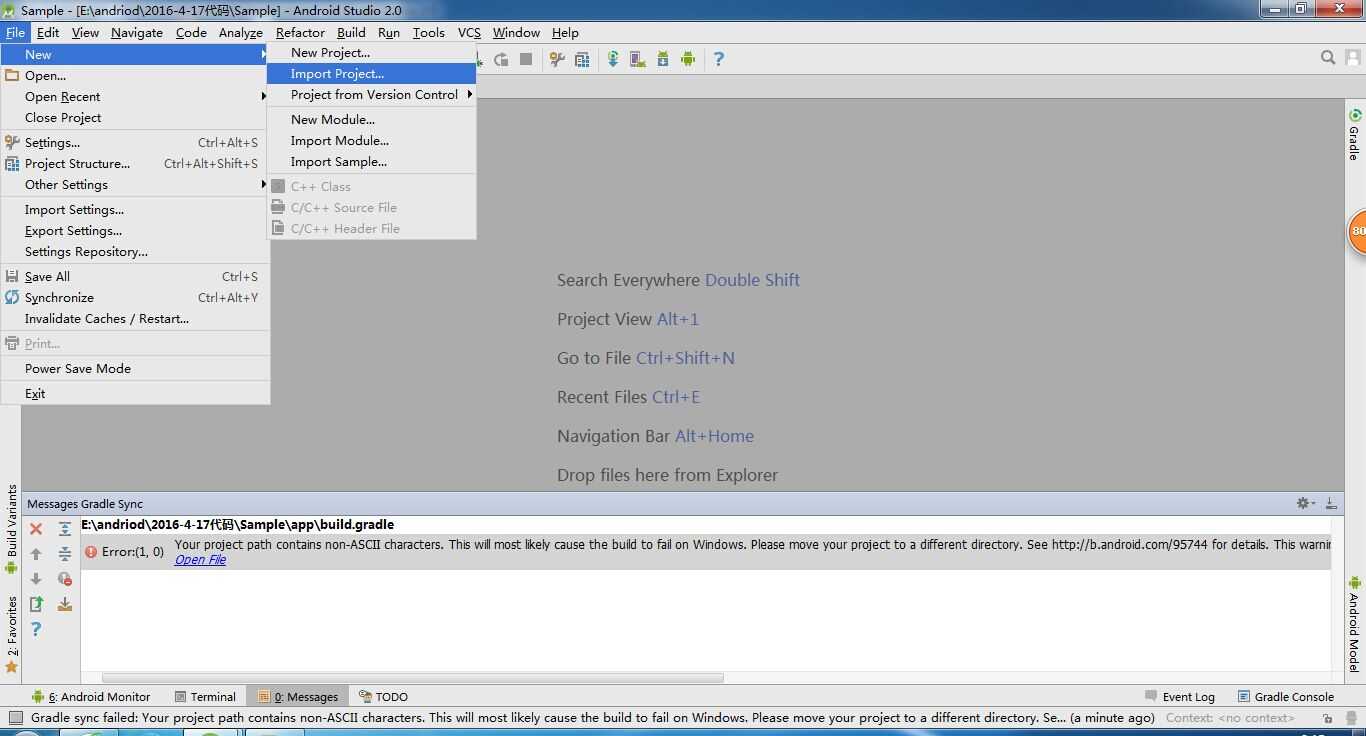Choose Import Project... from submenu
This screenshot has height=736, width=1366.
pyautogui.click(x=371, y=73)
